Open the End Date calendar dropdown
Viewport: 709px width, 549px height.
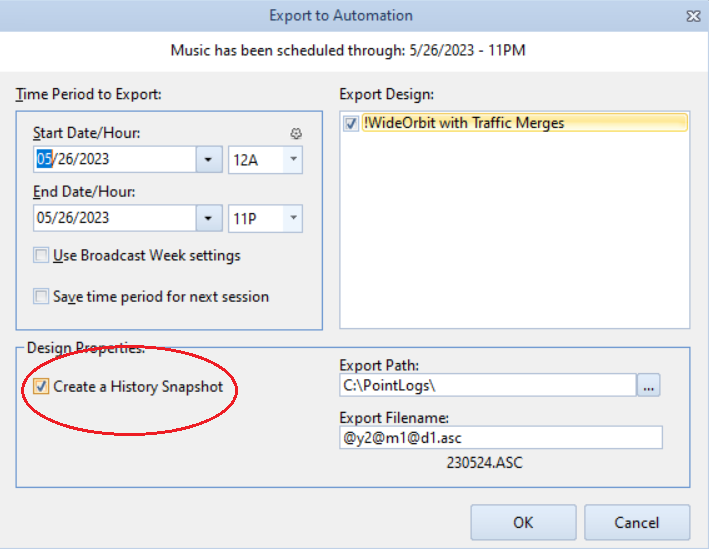(208, 218)
